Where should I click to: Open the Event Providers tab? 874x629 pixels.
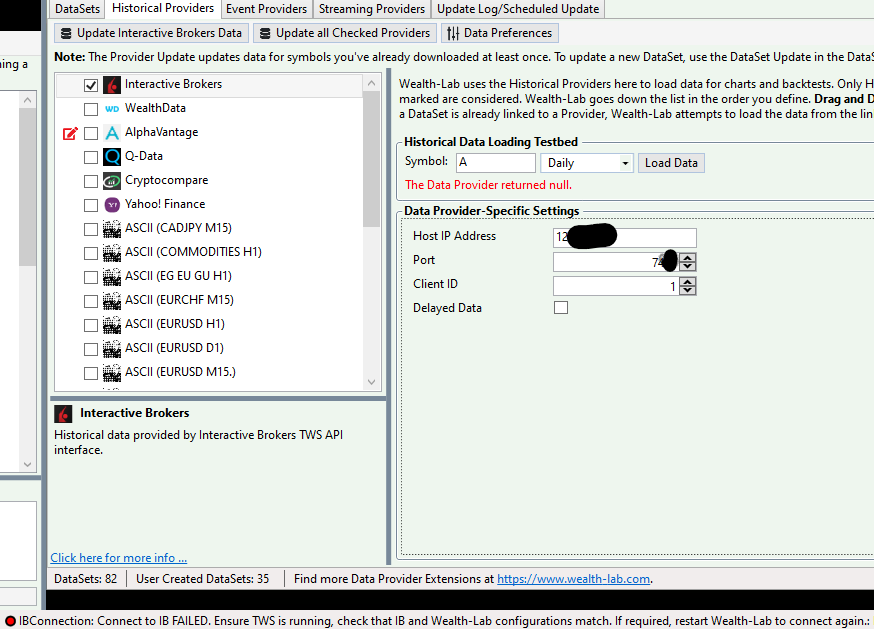266,9
